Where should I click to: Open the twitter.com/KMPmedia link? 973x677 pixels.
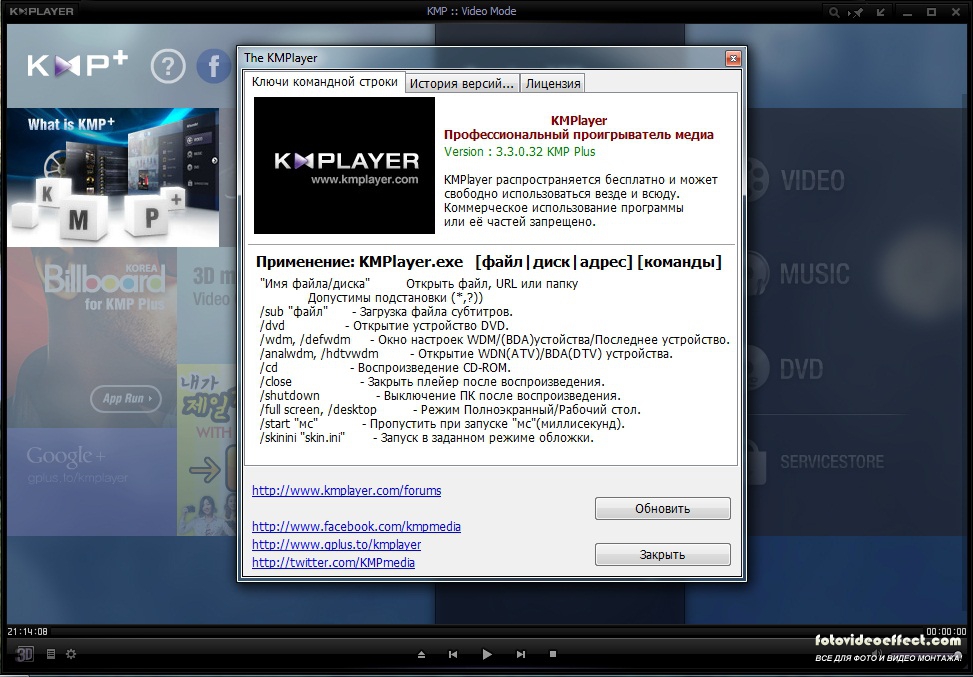pyautogui.click(x=333, y=563)
